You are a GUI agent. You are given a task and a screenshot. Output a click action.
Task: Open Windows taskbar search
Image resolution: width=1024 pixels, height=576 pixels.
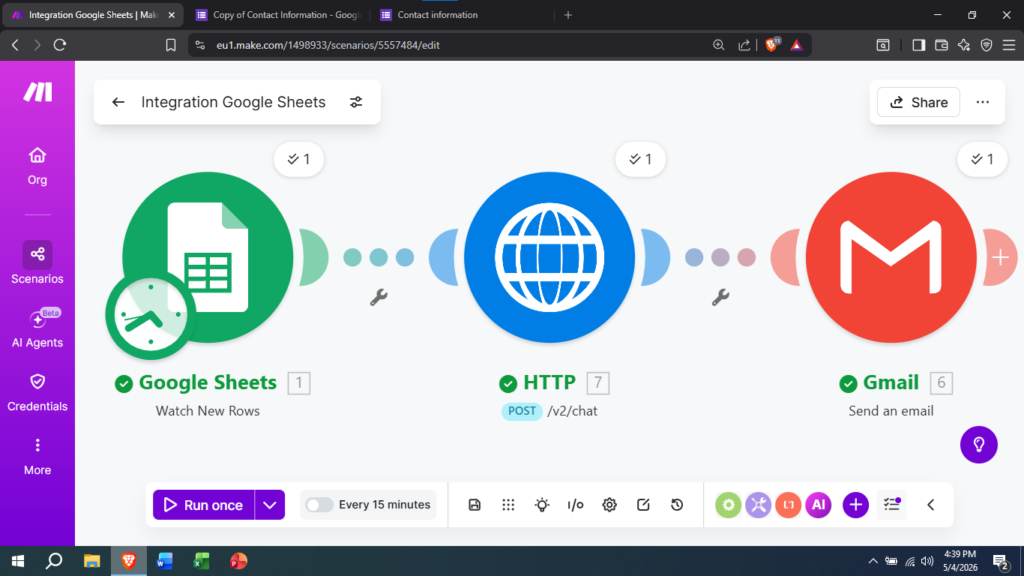click(54, 561)
